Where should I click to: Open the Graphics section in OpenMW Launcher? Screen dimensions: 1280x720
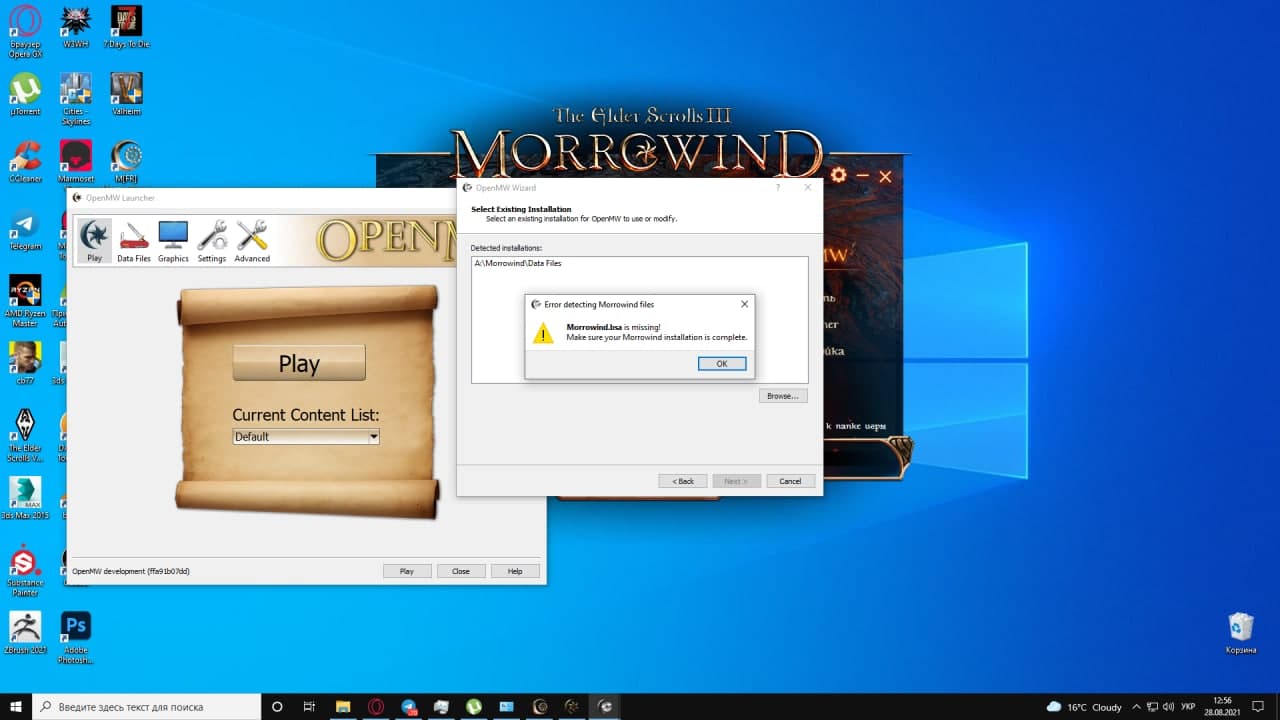point(173,241)
